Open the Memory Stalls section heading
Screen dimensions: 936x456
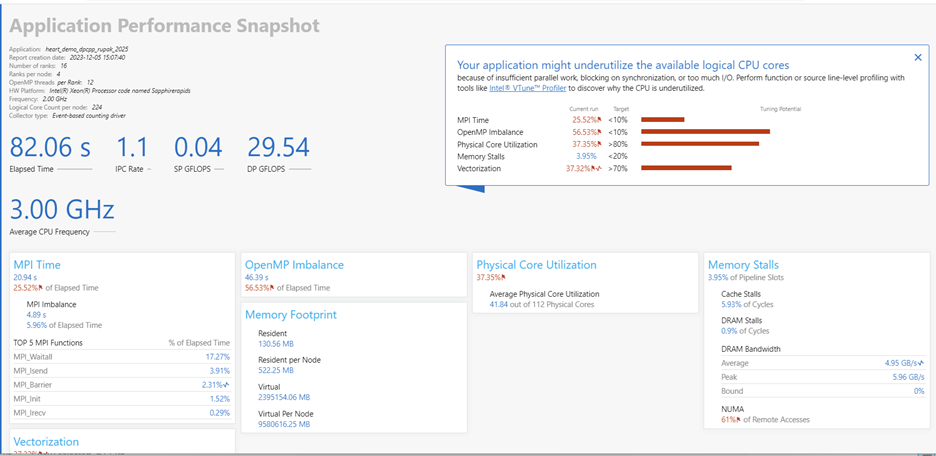(742, 265)
